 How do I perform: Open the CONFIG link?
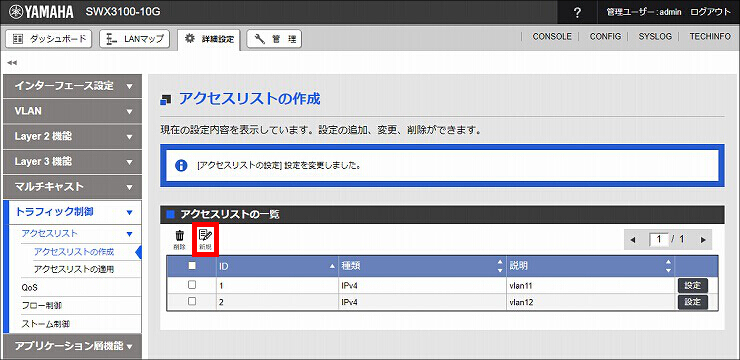coord(605,36)
